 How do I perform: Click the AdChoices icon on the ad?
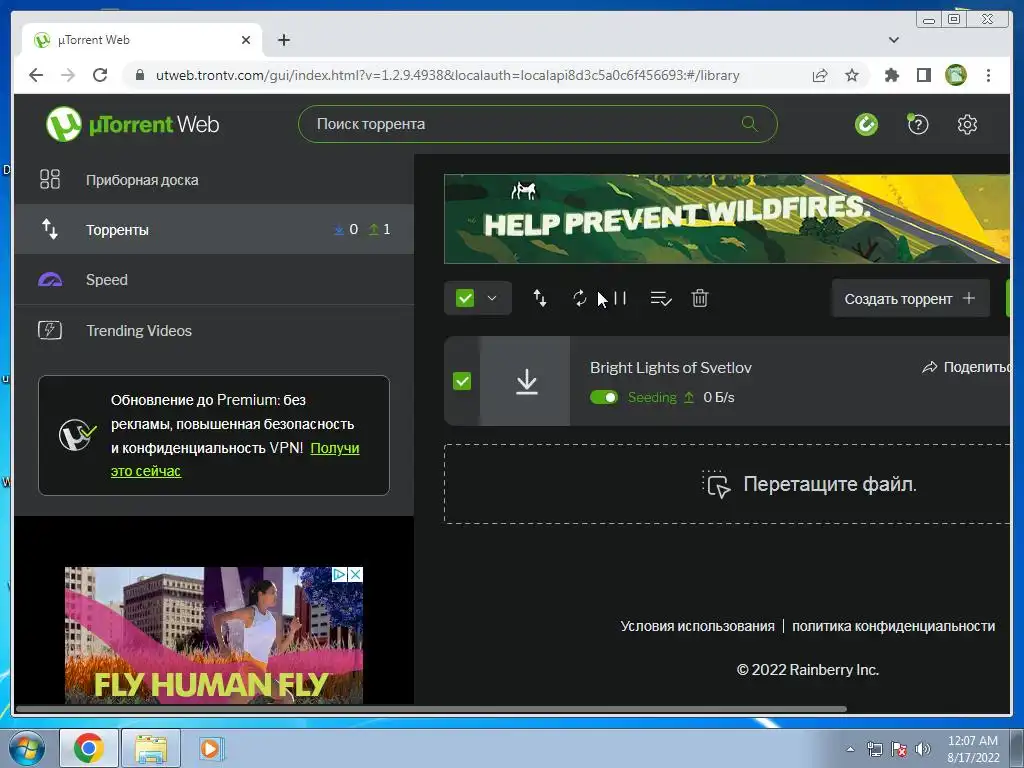tap(340, 575)
